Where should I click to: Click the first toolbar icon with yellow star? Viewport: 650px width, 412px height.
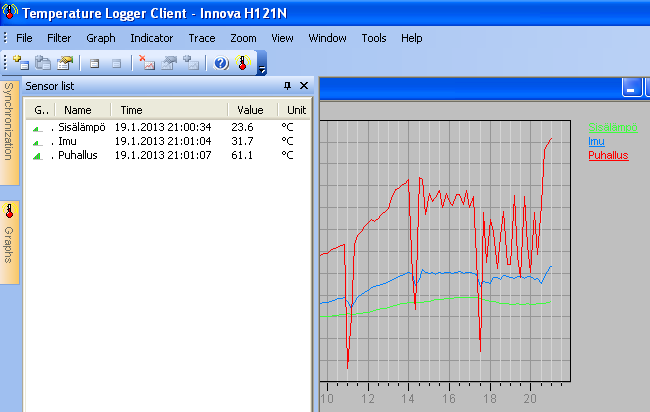tap(21, 63)
